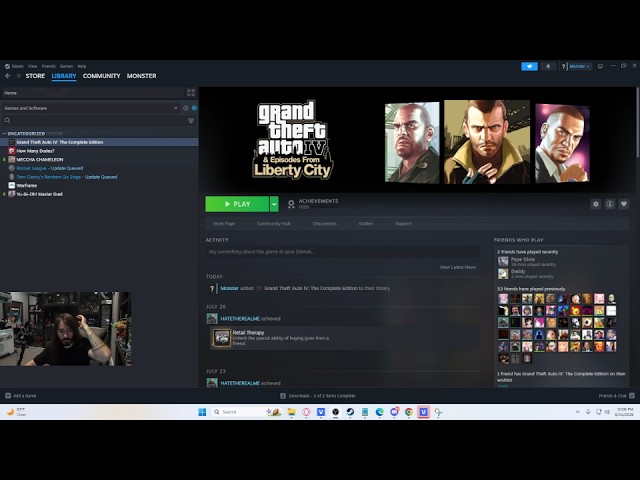Open the Support link
The height and width of the screenshot is (480, 640).
click(x=403, y=224)
